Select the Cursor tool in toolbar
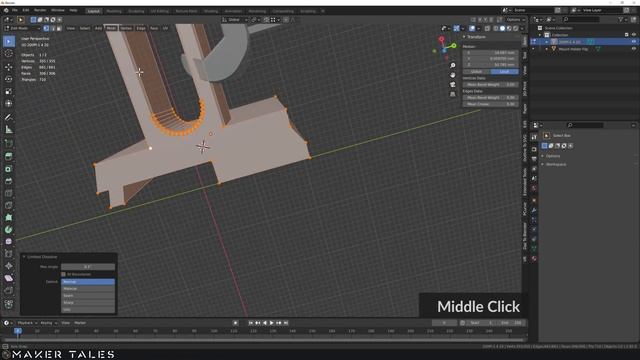Image resolution: width=640 pixels, height=360 pixels. point(9,53)
